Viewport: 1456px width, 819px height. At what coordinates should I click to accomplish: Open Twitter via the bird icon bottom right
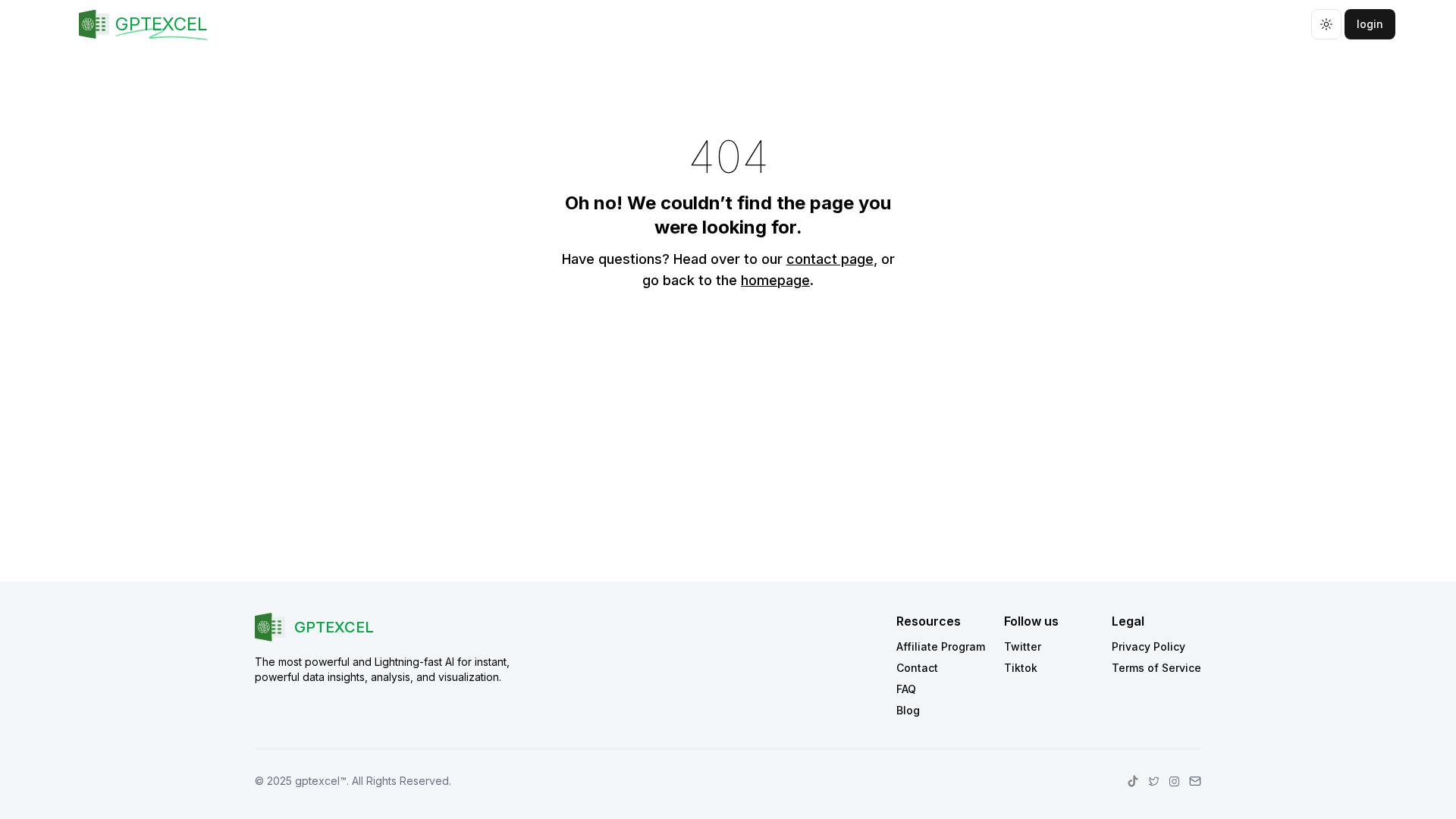pyautogui.click(x=1153, y=781)
